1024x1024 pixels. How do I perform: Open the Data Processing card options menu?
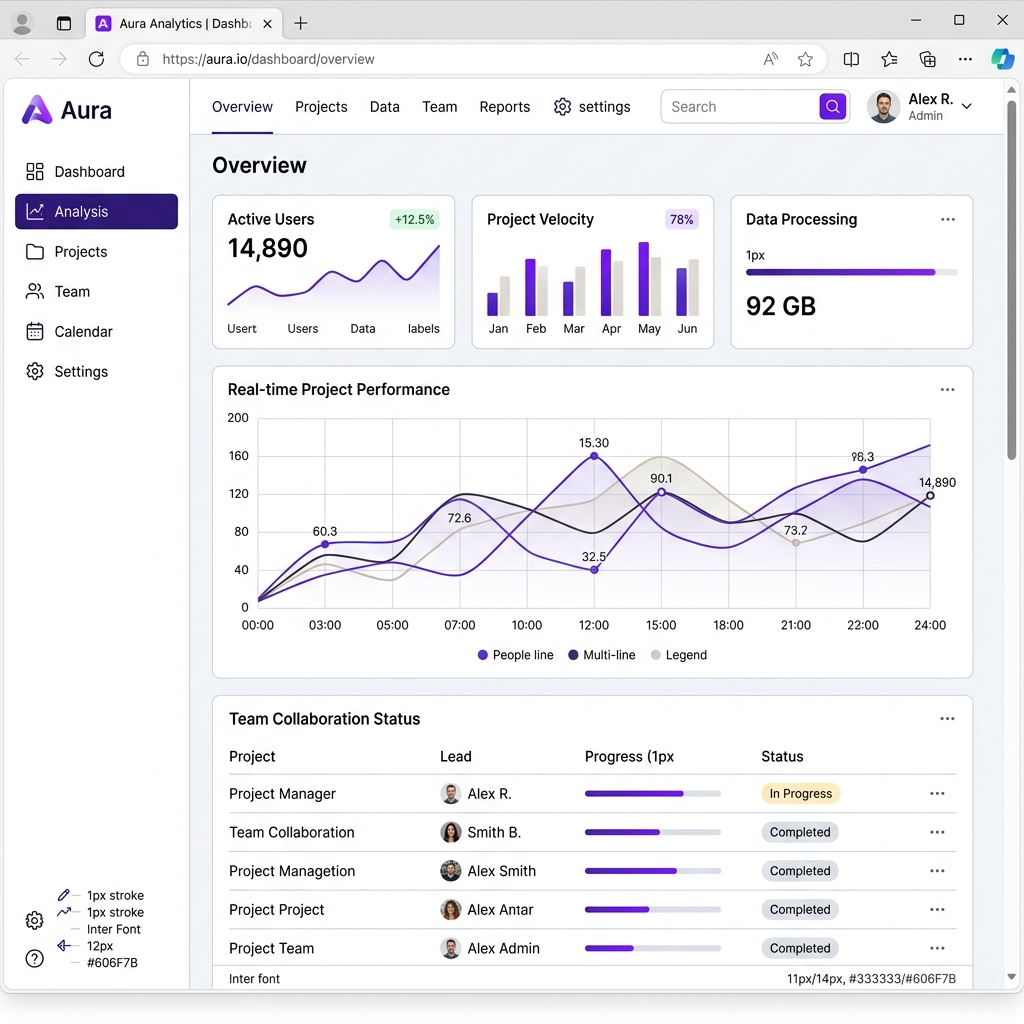point(947,218)
